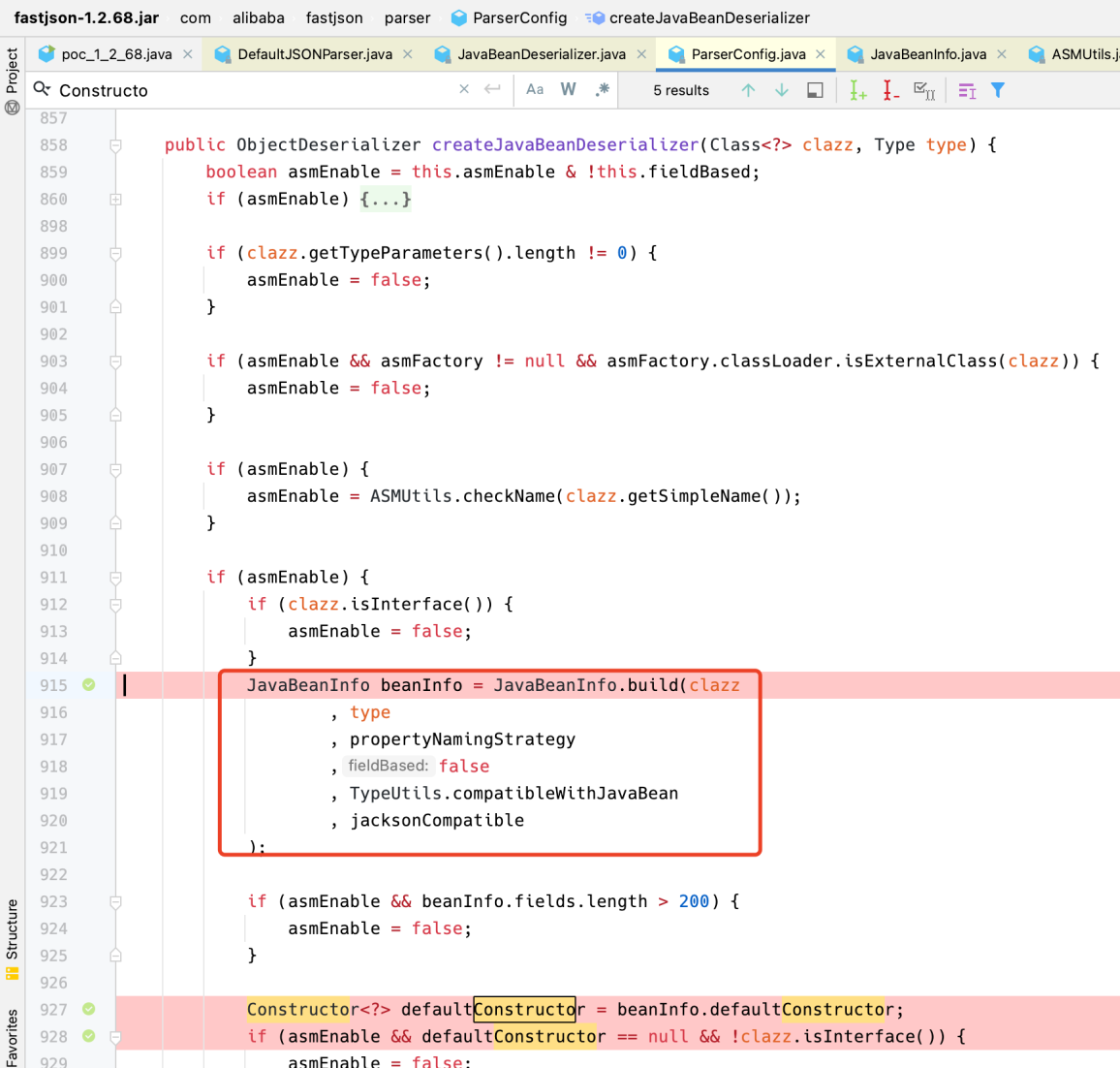Add selection for next occurrence icon
This screenshot has width=1120, height=1068.
click(857, 90)
